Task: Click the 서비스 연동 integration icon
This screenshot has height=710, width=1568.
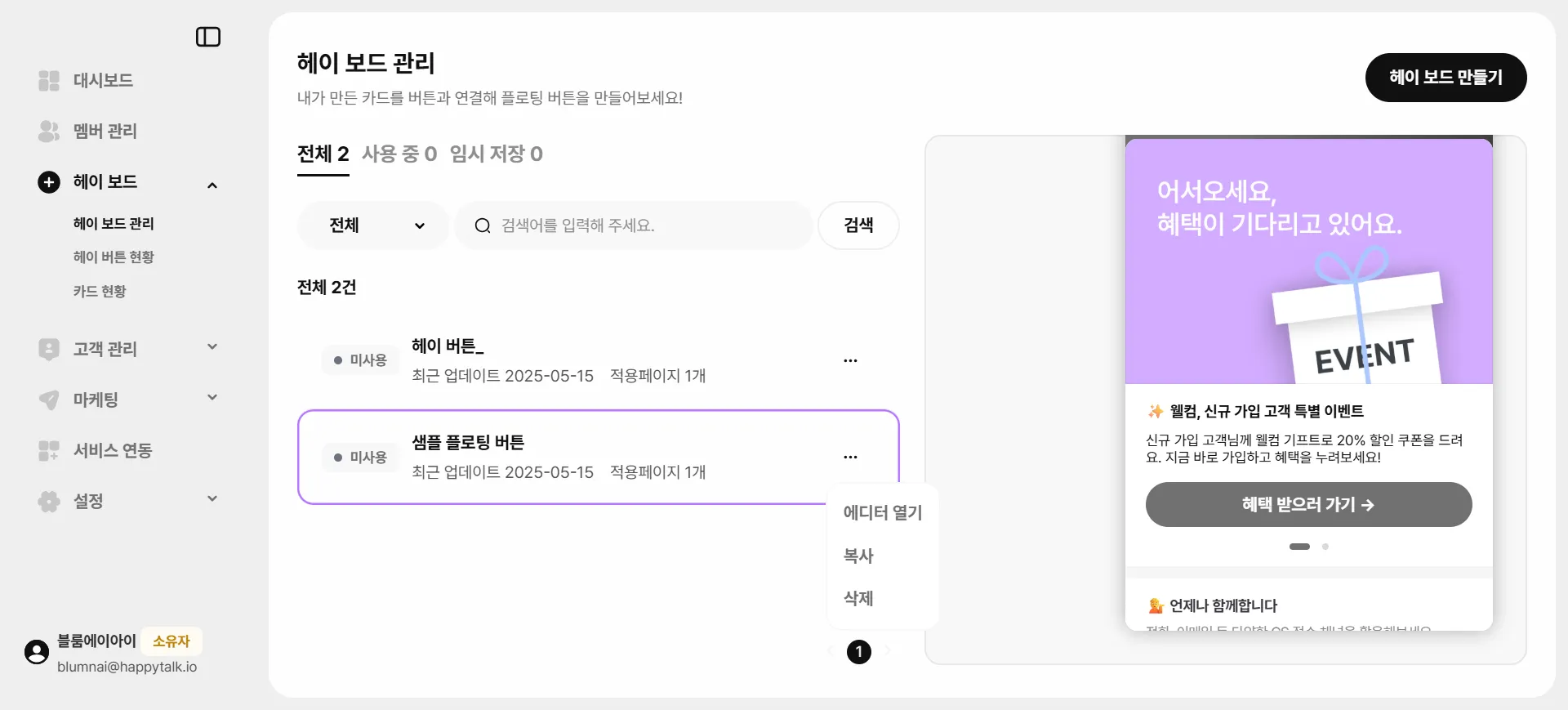Action: (x=49, y=450)
